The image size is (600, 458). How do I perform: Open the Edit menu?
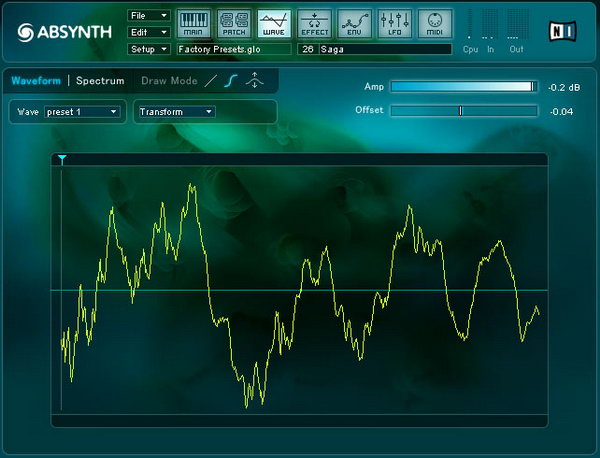point(148,33)
